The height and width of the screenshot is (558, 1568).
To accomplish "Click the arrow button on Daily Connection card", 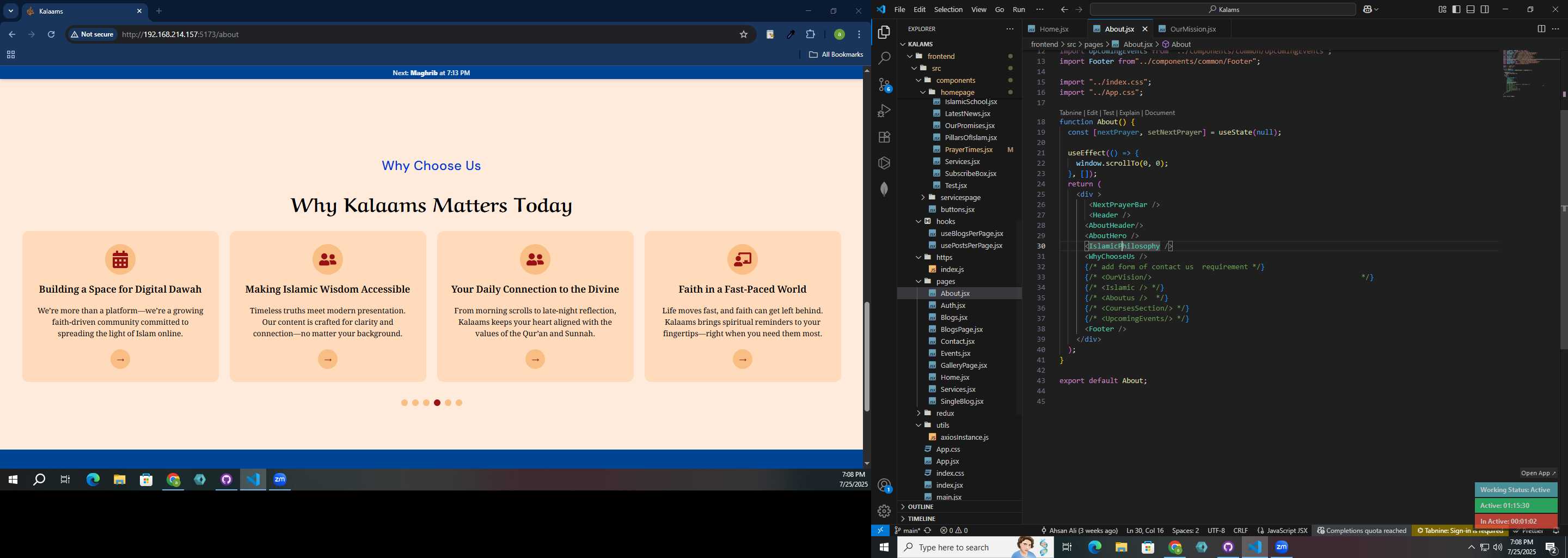I will [x=535, y=360].
